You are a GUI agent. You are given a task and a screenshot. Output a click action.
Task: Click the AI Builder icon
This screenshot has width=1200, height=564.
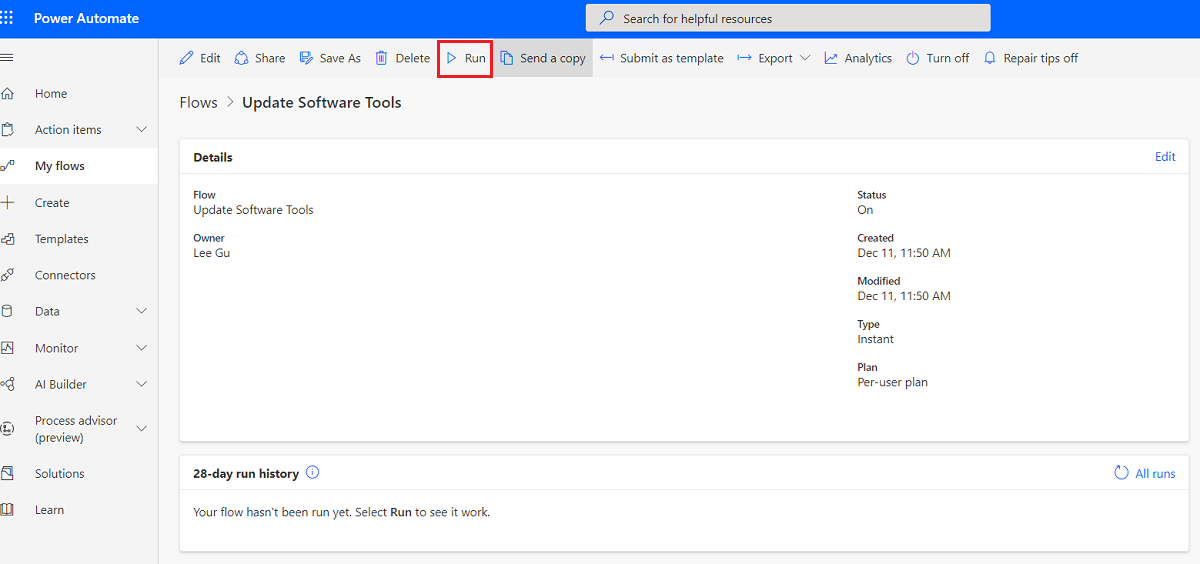coord(8,384)
